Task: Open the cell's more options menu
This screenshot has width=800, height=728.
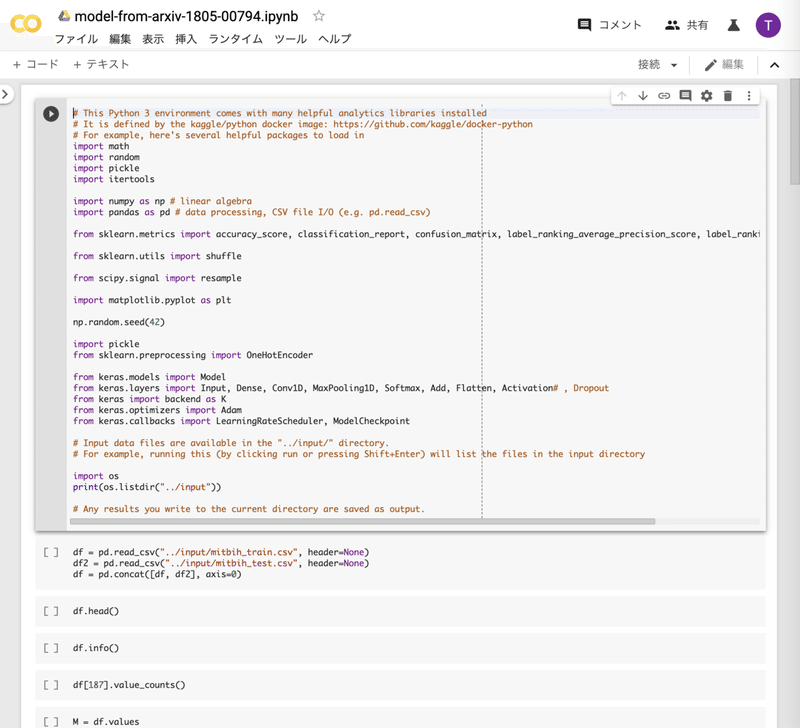Action: [x=749, y=95]
